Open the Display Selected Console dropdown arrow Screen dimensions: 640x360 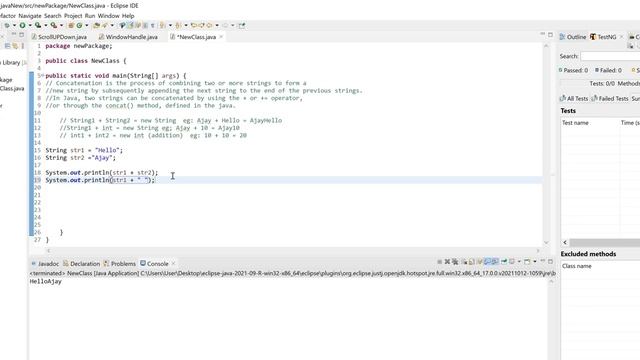[x=519, y=262]
